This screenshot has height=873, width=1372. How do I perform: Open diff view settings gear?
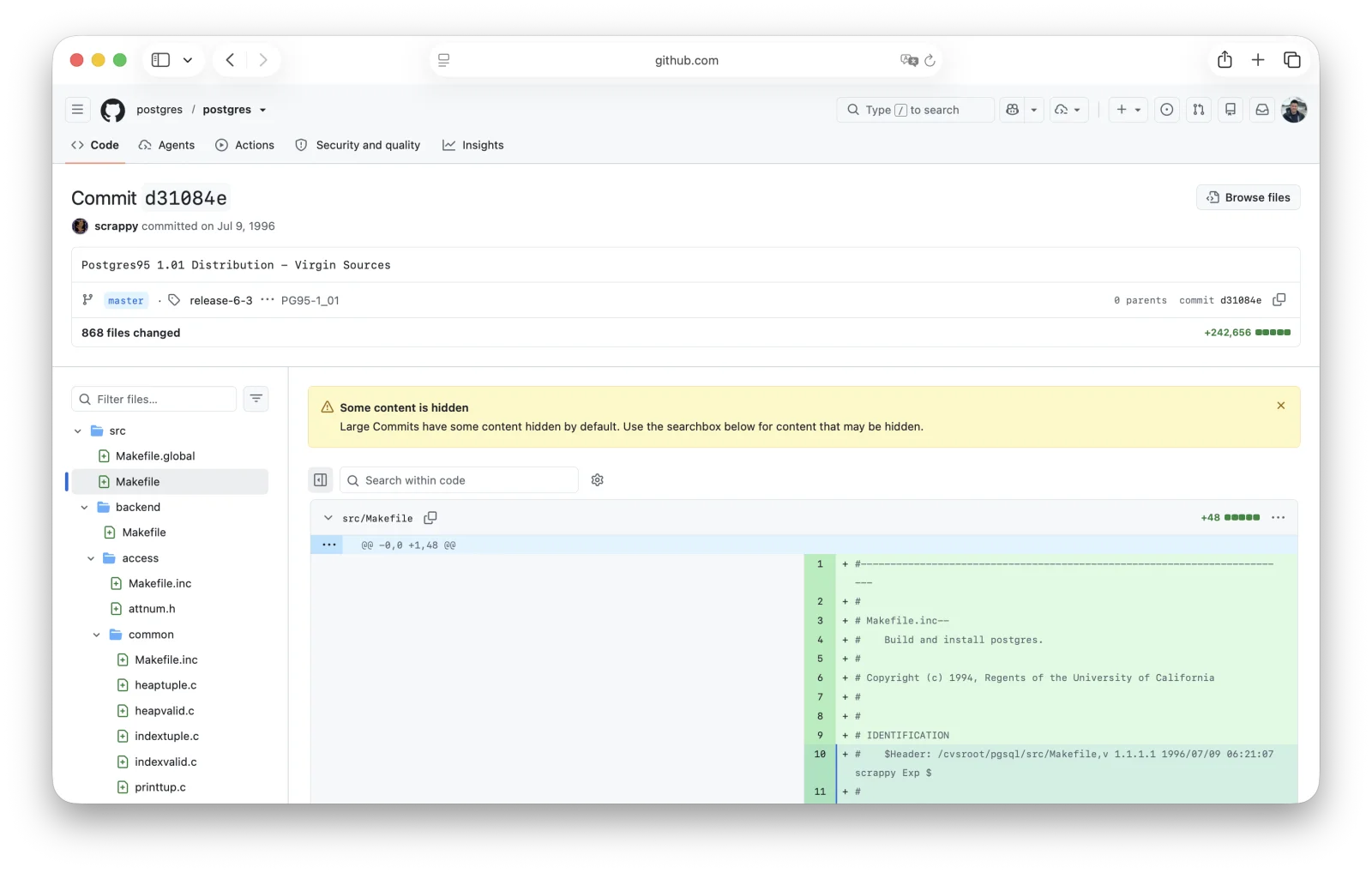tap(598, 480)
